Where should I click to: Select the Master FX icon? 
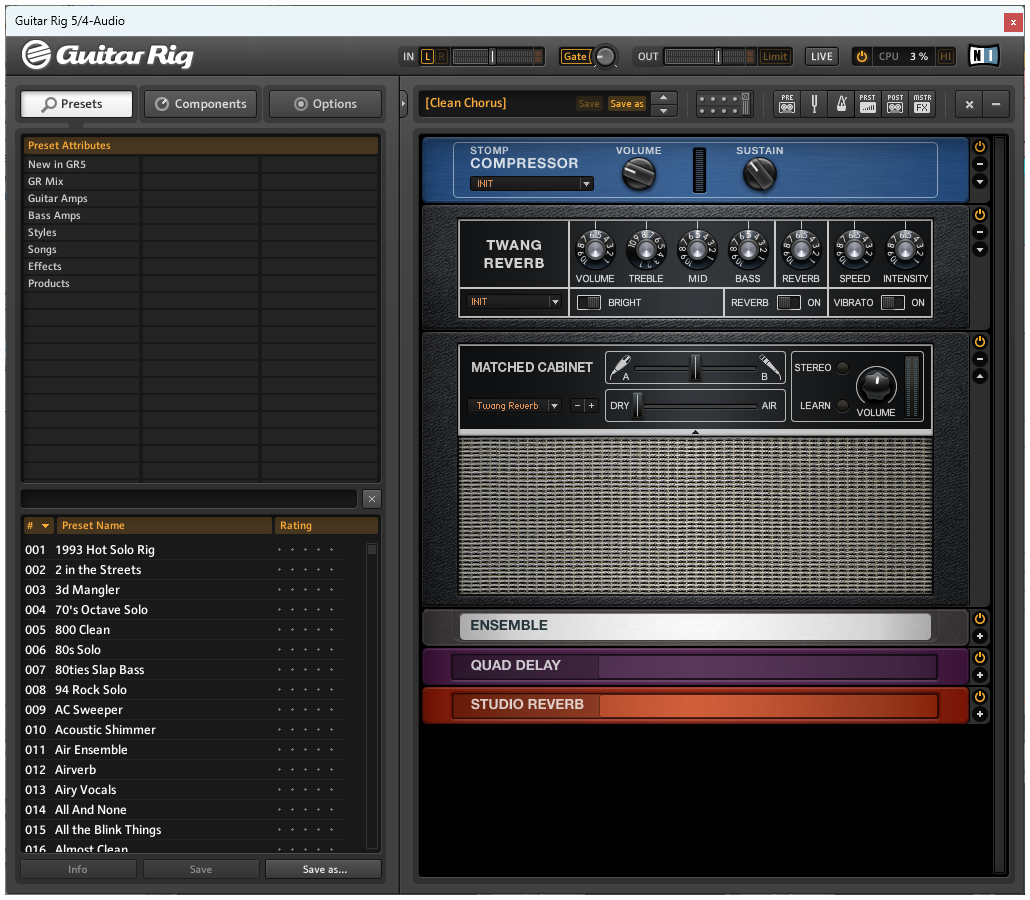tap(921, 103)
